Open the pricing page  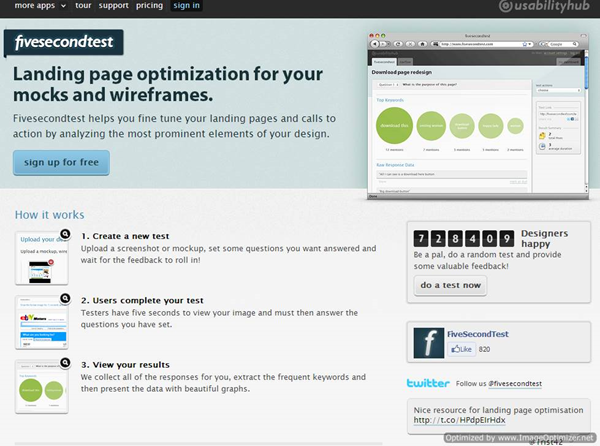tap(149, 6)
